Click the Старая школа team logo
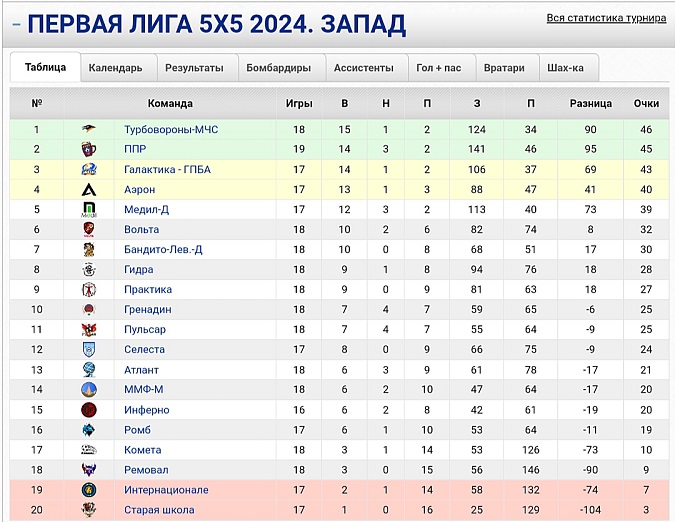 click(89, 510)
